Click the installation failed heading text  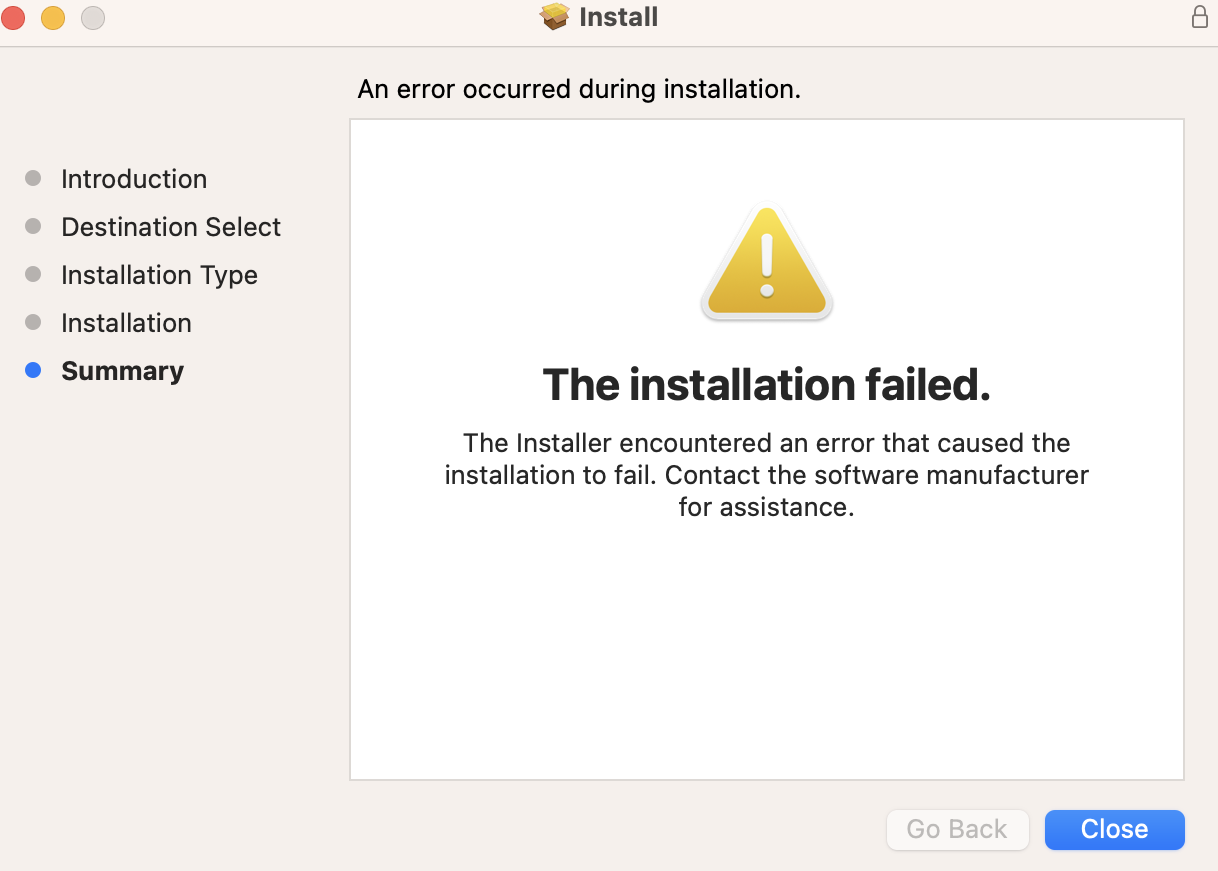[x=766, y=384]
